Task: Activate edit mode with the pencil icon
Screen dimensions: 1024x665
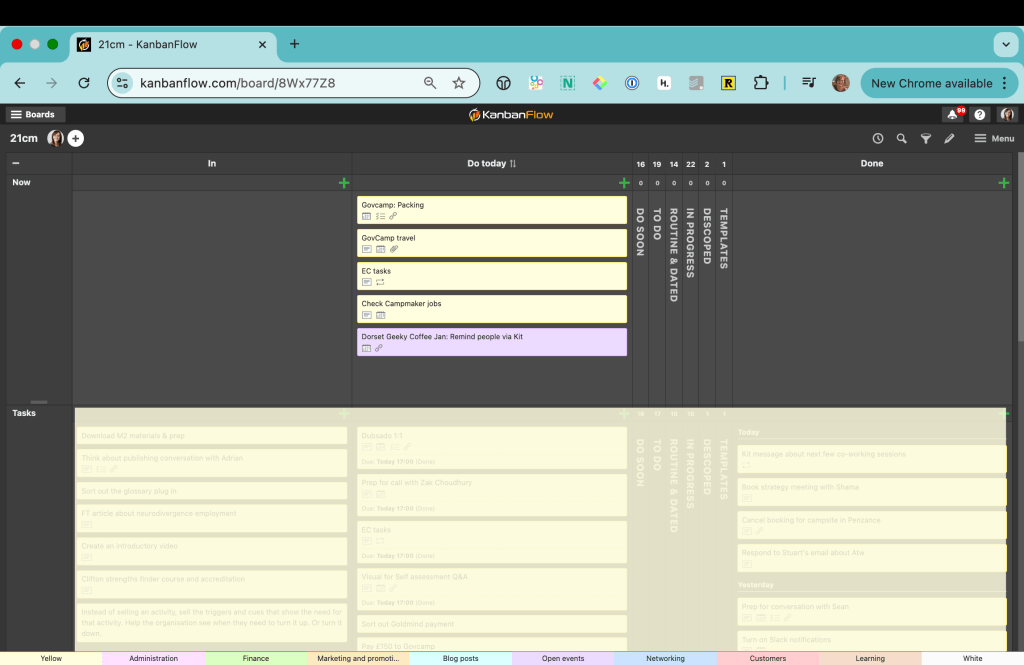Action: tap(949, 138)
